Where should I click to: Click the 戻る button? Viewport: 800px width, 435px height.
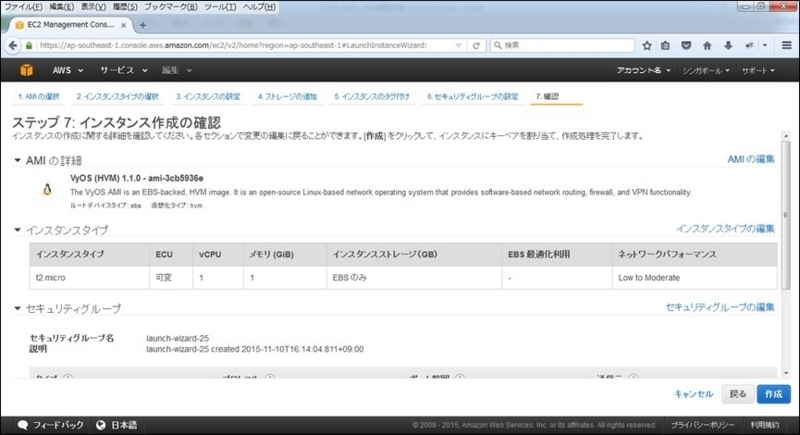(738, 394)
